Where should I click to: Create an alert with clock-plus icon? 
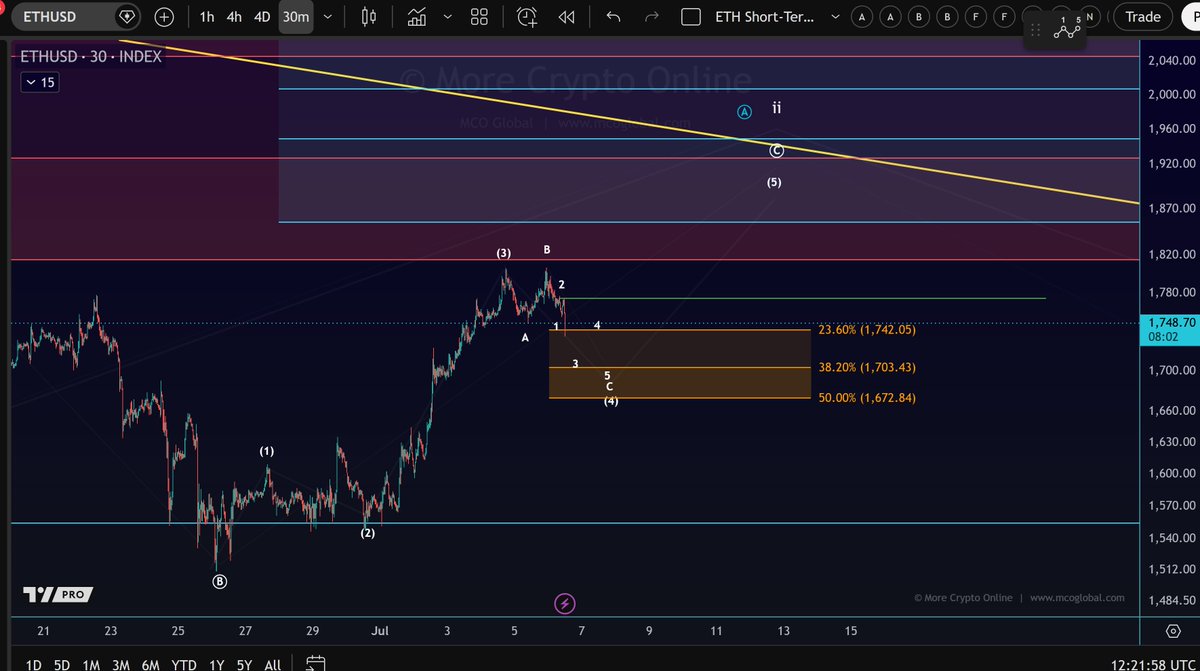527,16
